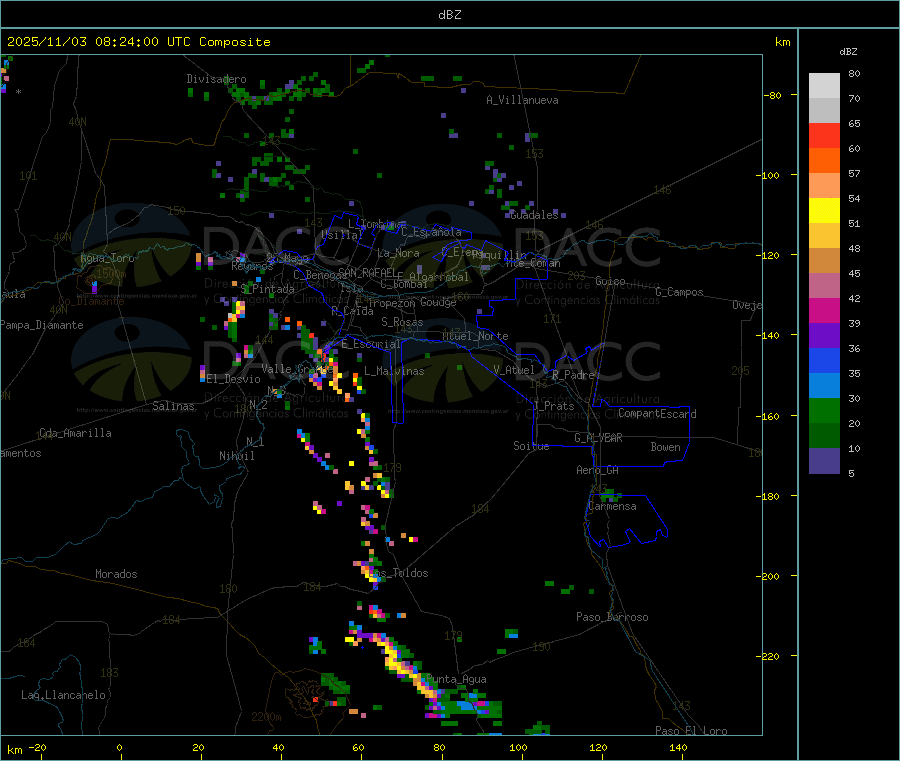Pick the bright green 20-30 dBZ swatch
Viewport: 900px width, 761px height.
pos(824,410)
